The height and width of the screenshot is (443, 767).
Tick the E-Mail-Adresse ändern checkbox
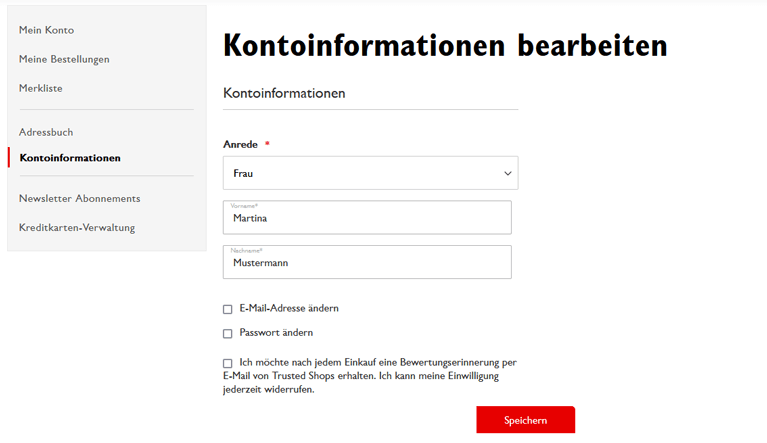(x=228, y=309)
